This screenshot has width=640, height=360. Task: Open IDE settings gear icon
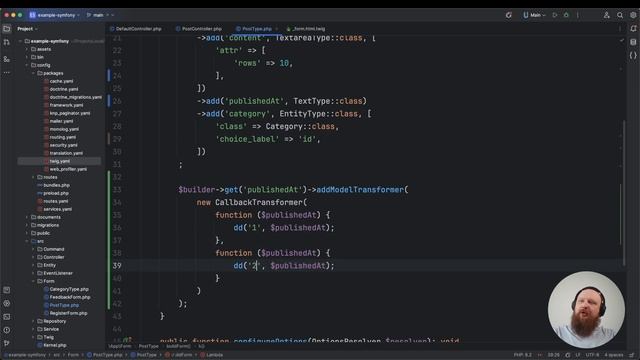click(x=633, y=15)
